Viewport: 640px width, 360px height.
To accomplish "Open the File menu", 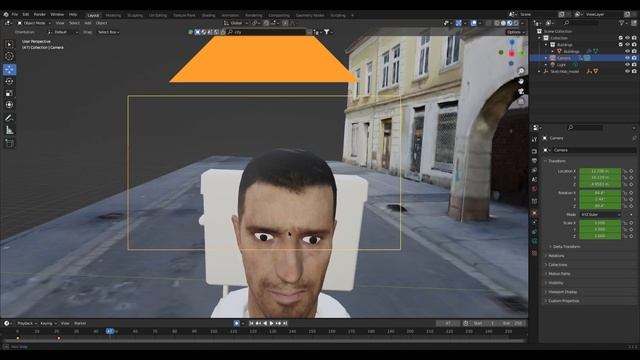I will coord(15,14).
